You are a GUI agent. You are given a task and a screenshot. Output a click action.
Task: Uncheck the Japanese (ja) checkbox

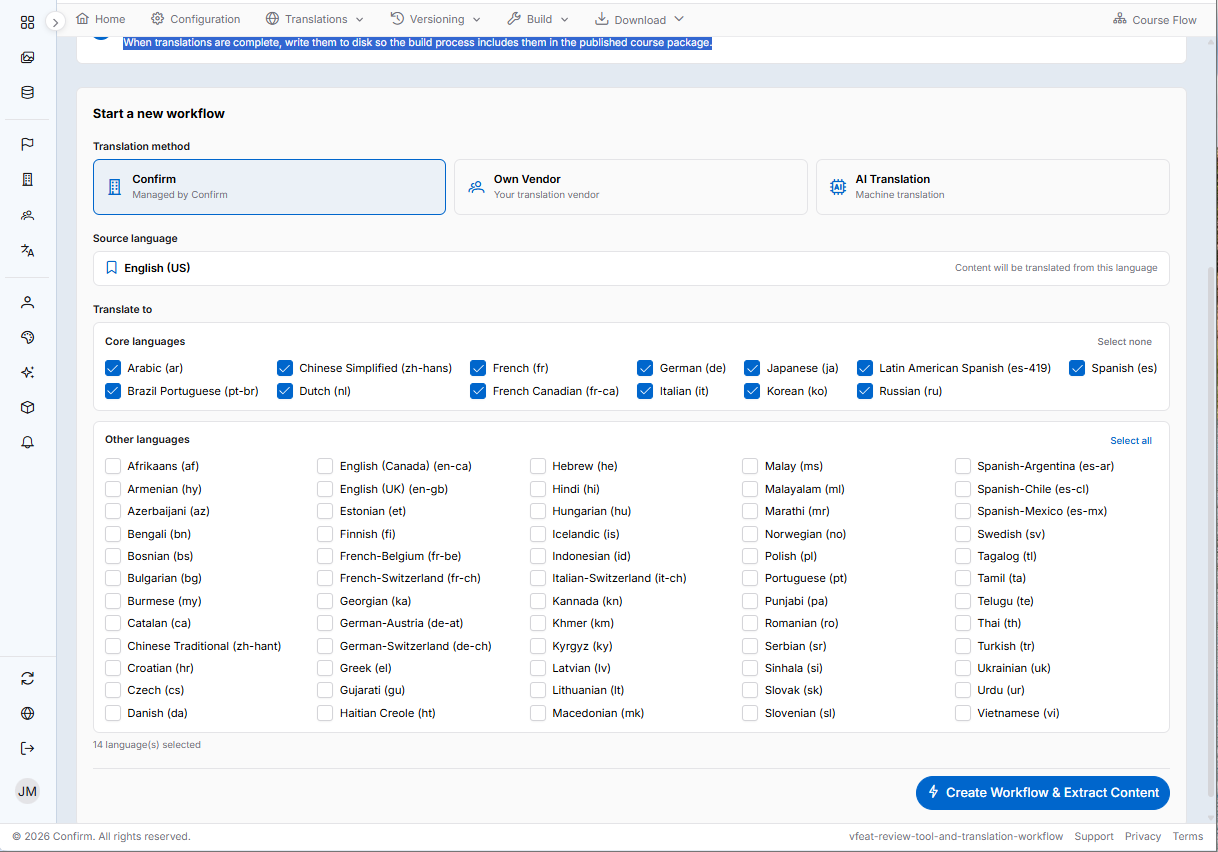click(752, 368)
